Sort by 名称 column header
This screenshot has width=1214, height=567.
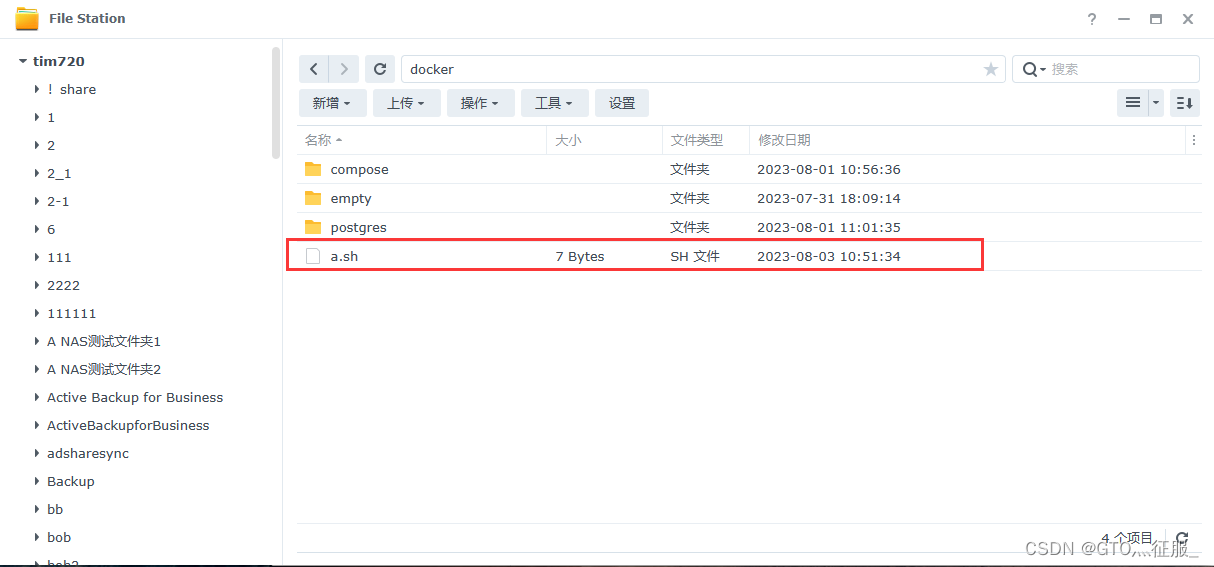[421, 140]
